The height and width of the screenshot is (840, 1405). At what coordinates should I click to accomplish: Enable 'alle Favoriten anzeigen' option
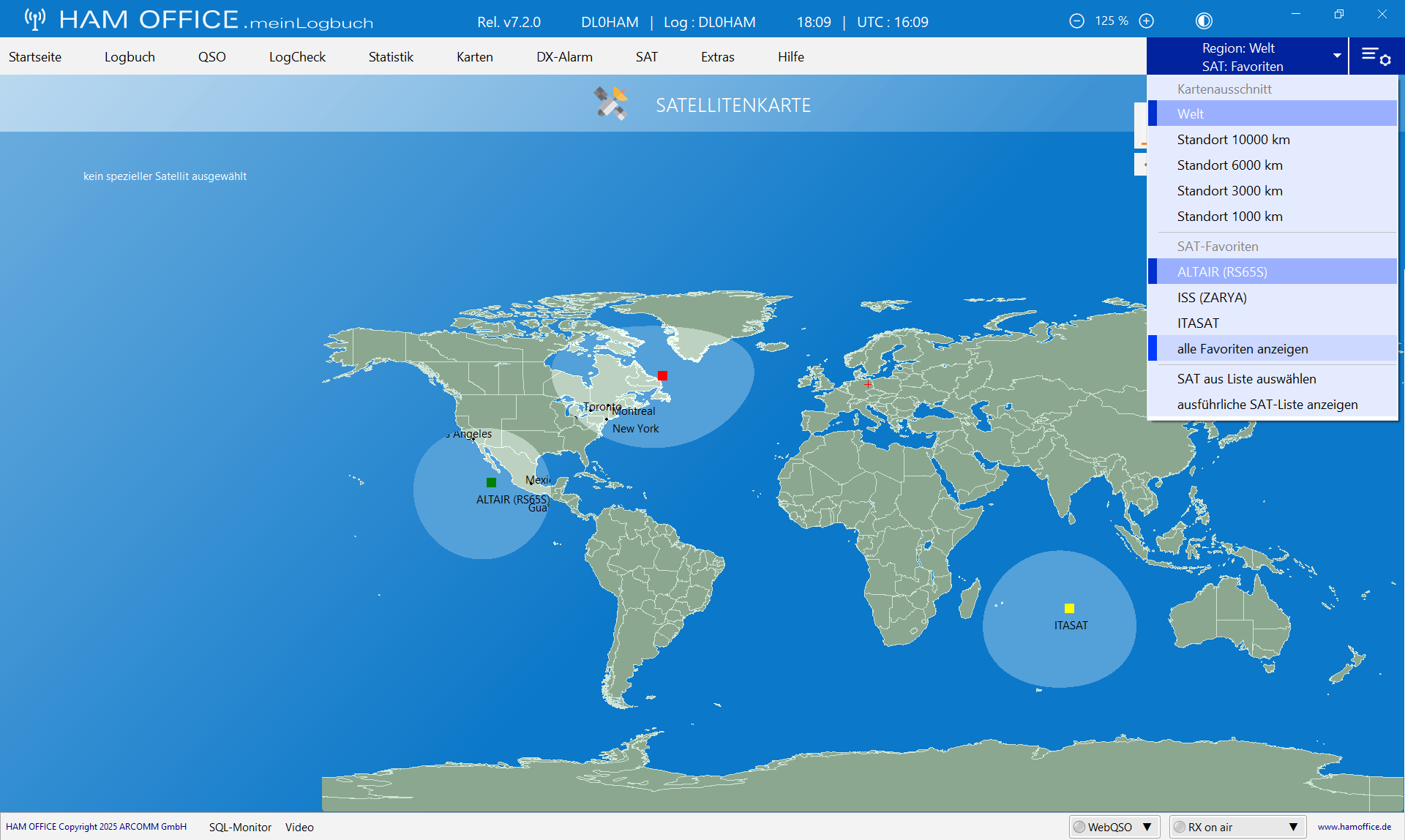(x=1242, y=349)
